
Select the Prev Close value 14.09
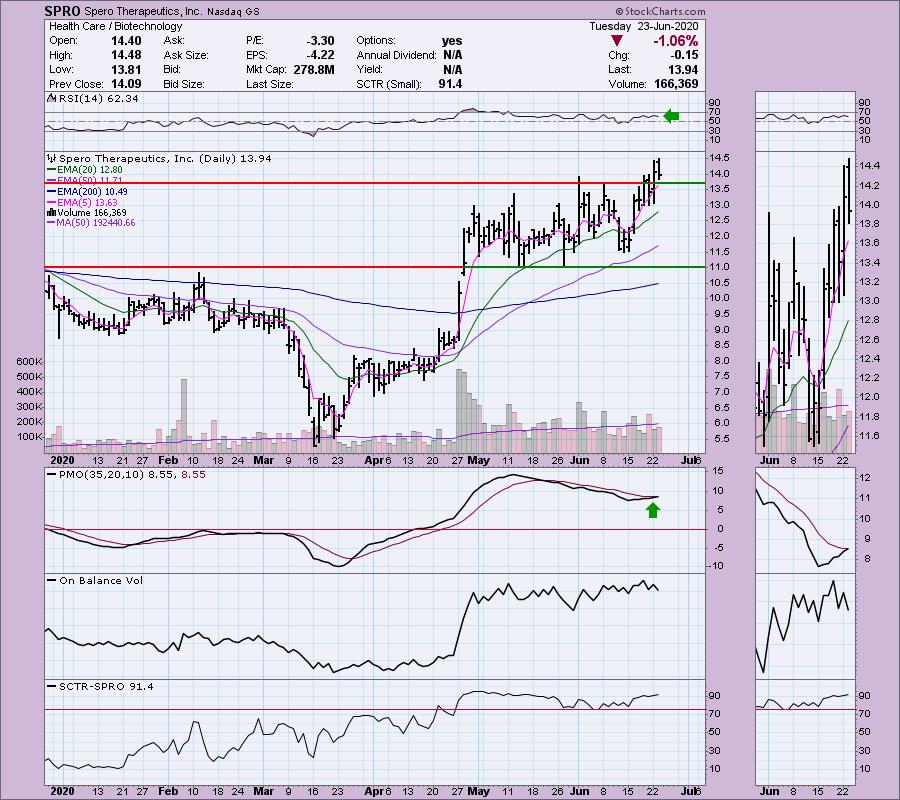point(126,84)
